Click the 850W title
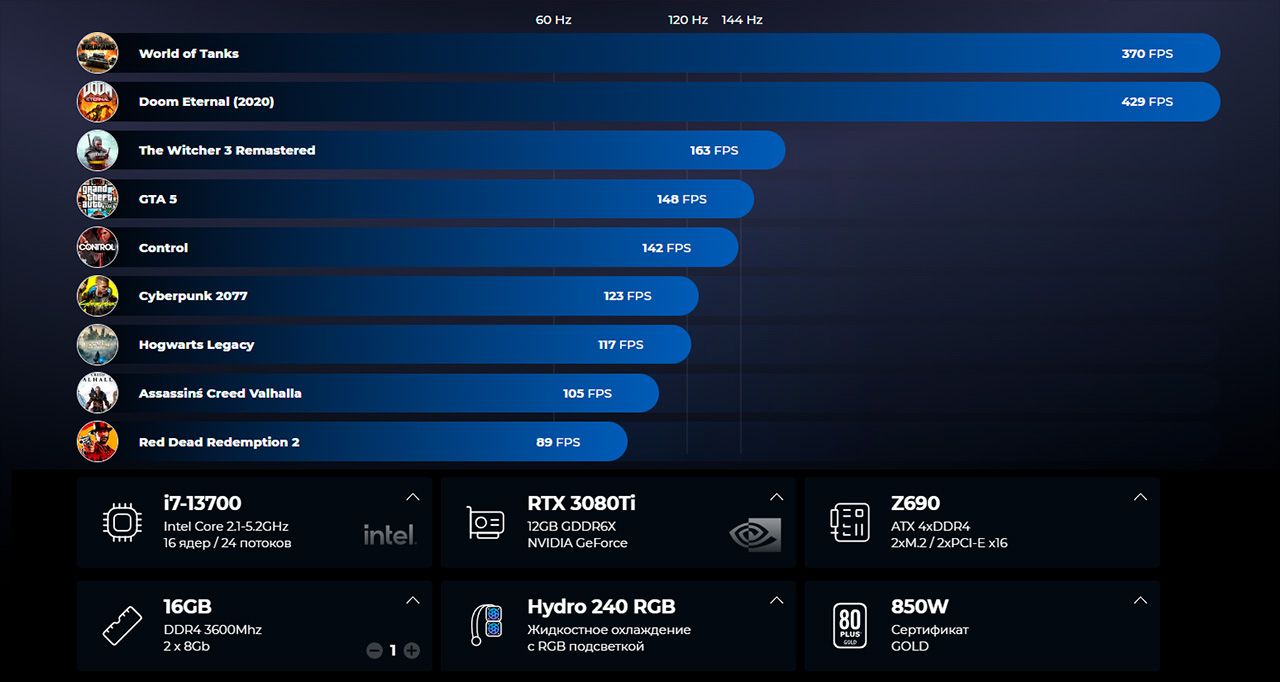This screenshot has height=682, width=1280. click(919, 607)
